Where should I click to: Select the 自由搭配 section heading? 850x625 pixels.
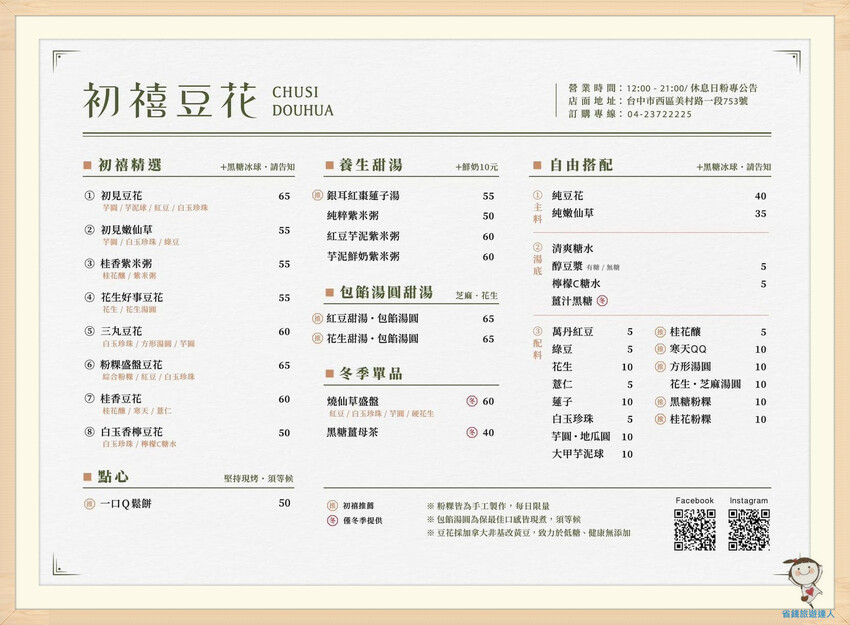(x=580, y=165)
